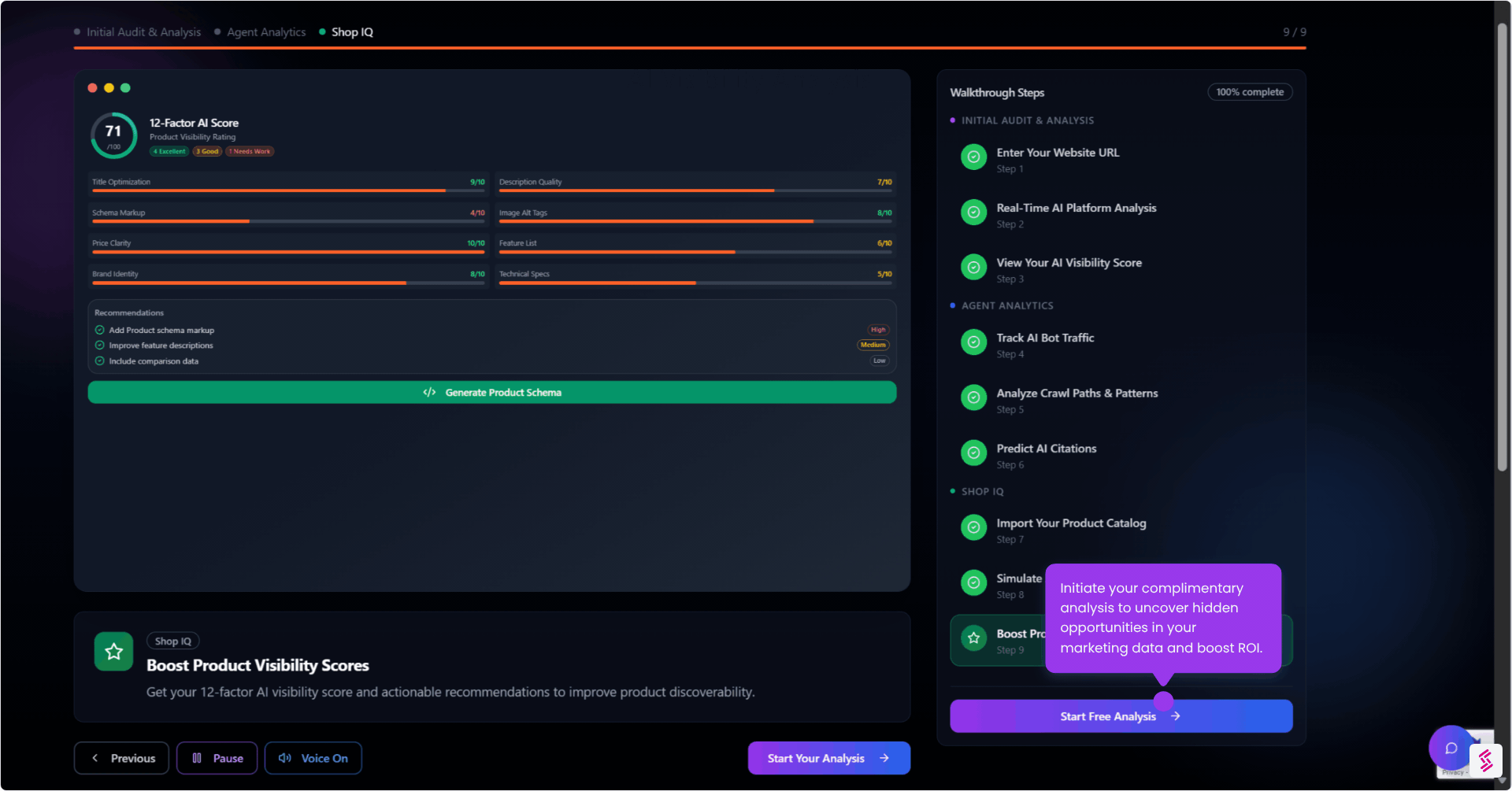
Task: Click the checkmark circle beside Predict AI Citations
Action: (x=973, y=453)
